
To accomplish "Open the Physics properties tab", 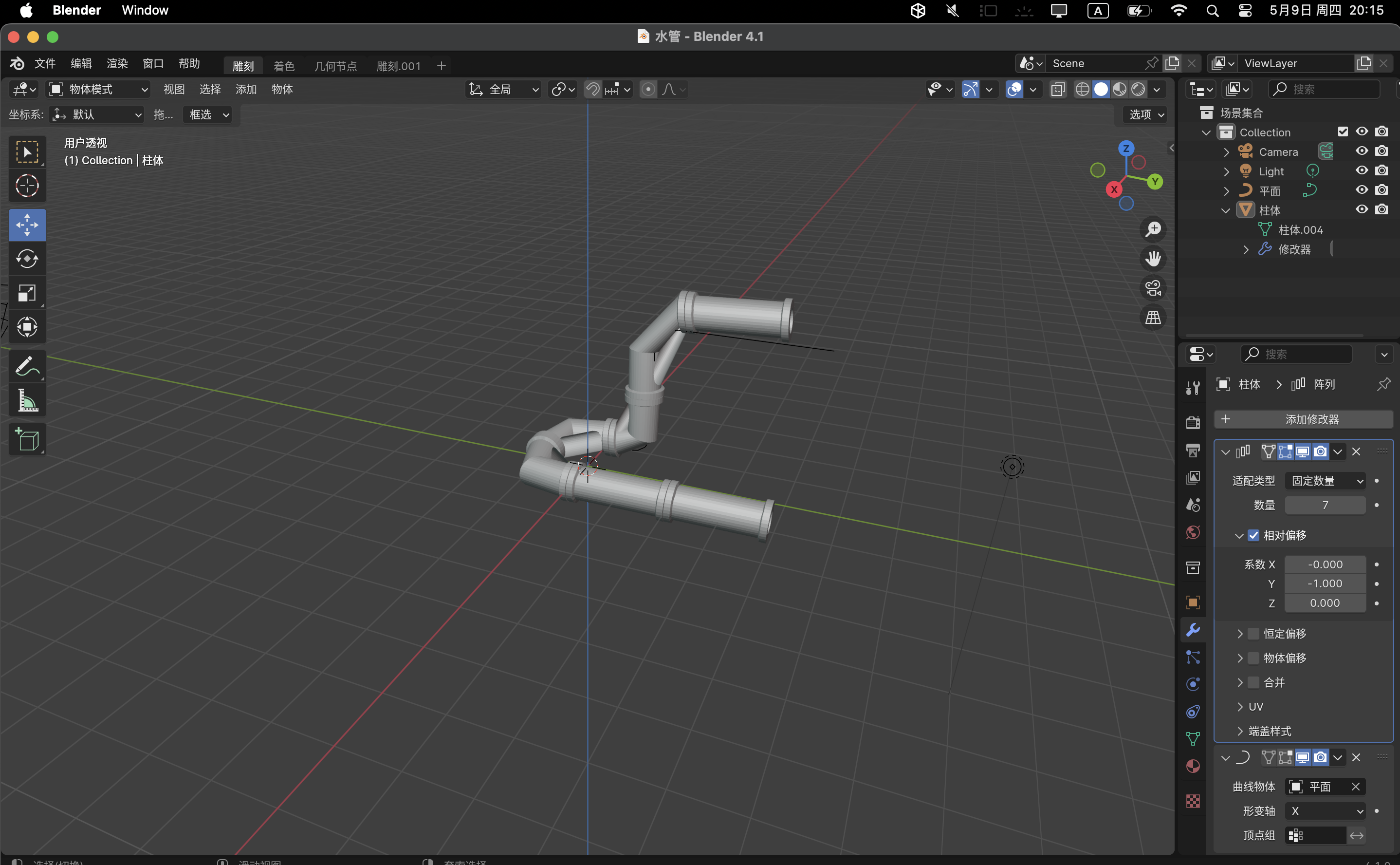I will tap(1193, 684).
